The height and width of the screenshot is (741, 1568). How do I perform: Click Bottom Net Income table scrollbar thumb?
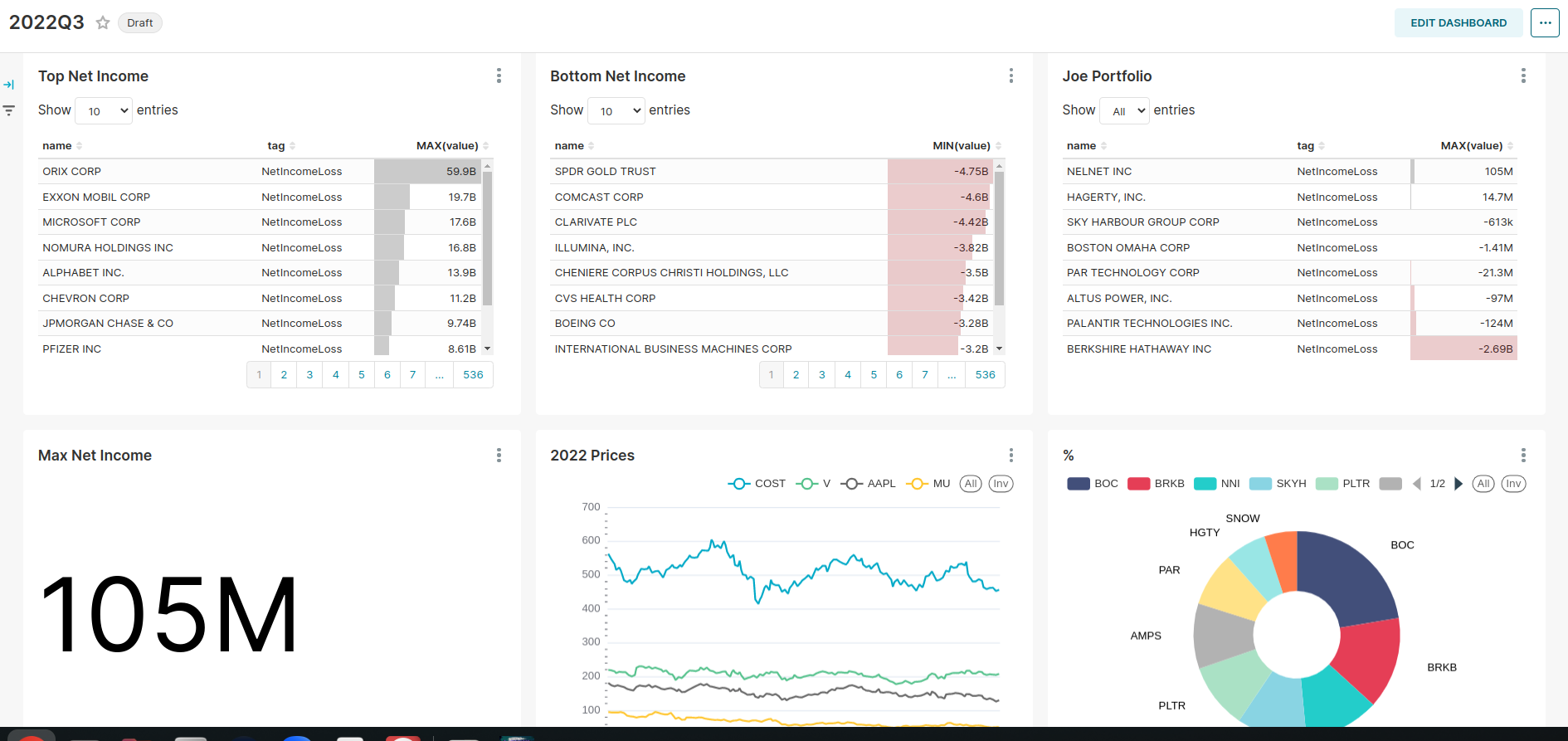click(x=1000, y=237)
